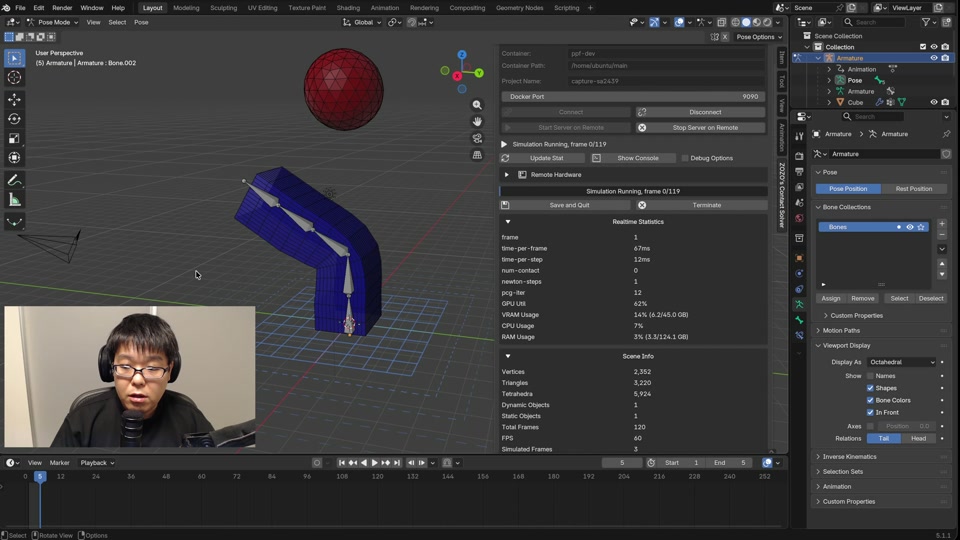Jump to the timeline end frame

click(397, 463)
